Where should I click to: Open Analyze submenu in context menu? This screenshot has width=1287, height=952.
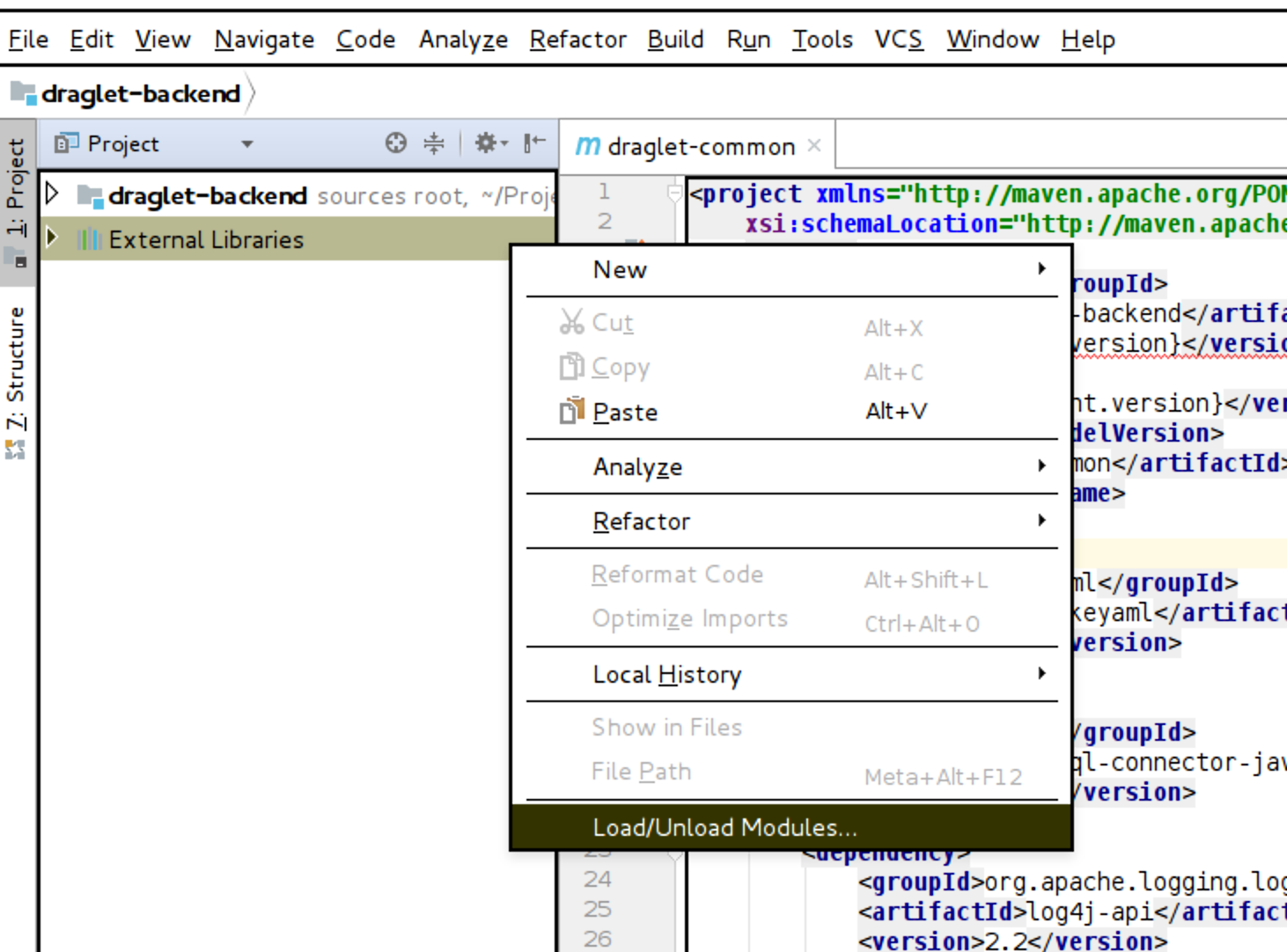coord(792,466)
